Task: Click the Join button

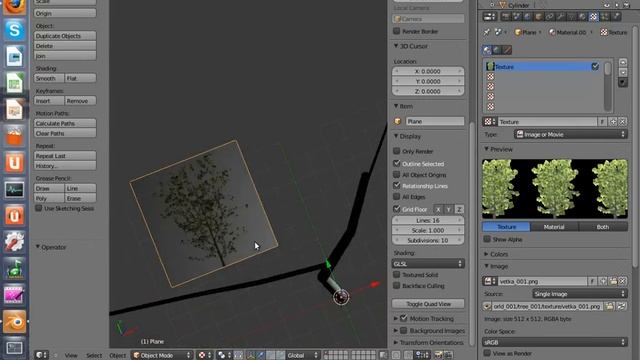Action: tap(65, 56)
